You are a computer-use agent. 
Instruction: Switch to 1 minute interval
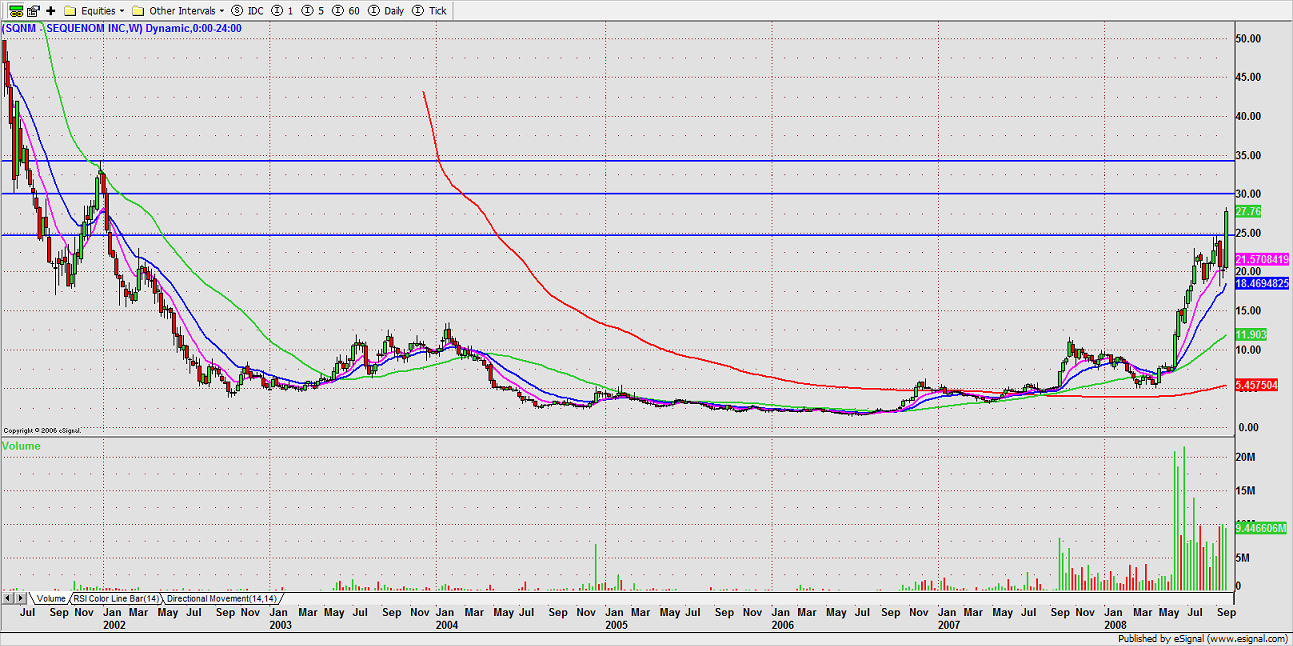283,10
